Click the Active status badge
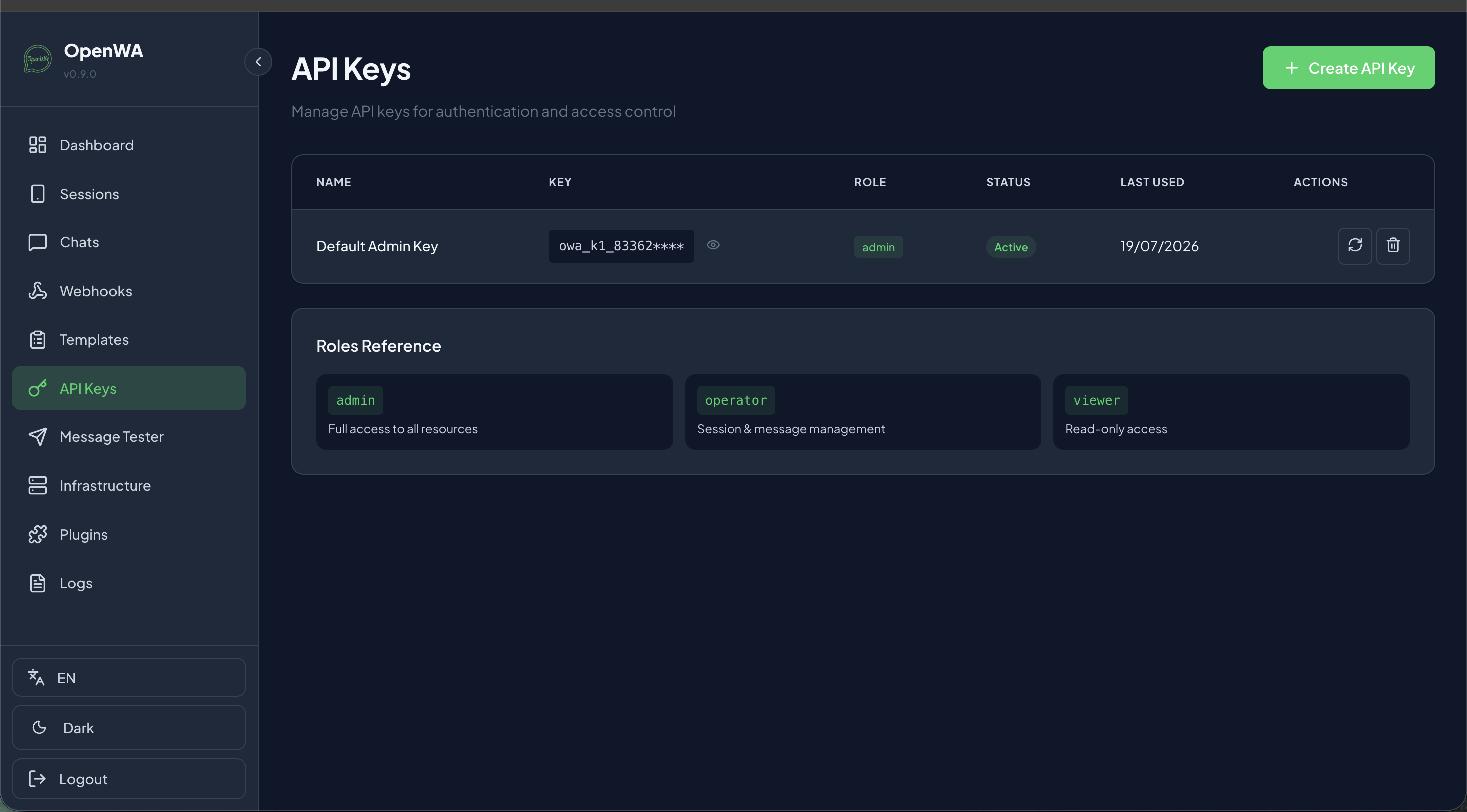1467x812 pixels. click(1011, 247)
